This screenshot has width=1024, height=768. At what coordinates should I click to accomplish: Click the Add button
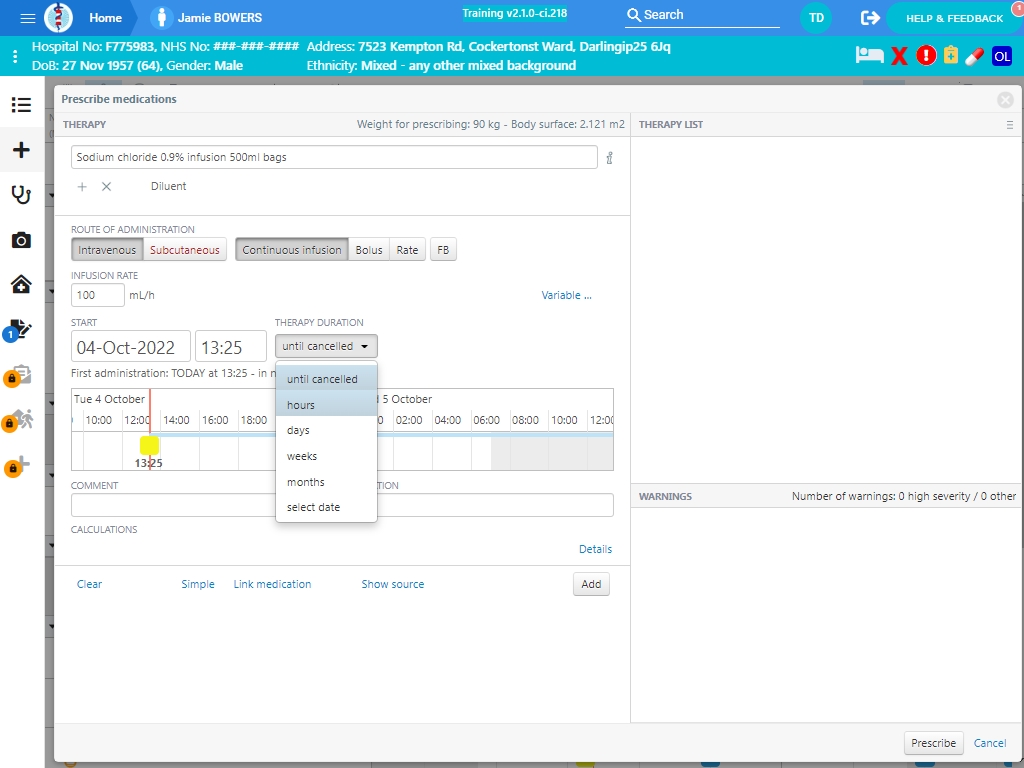pos(591,584)
